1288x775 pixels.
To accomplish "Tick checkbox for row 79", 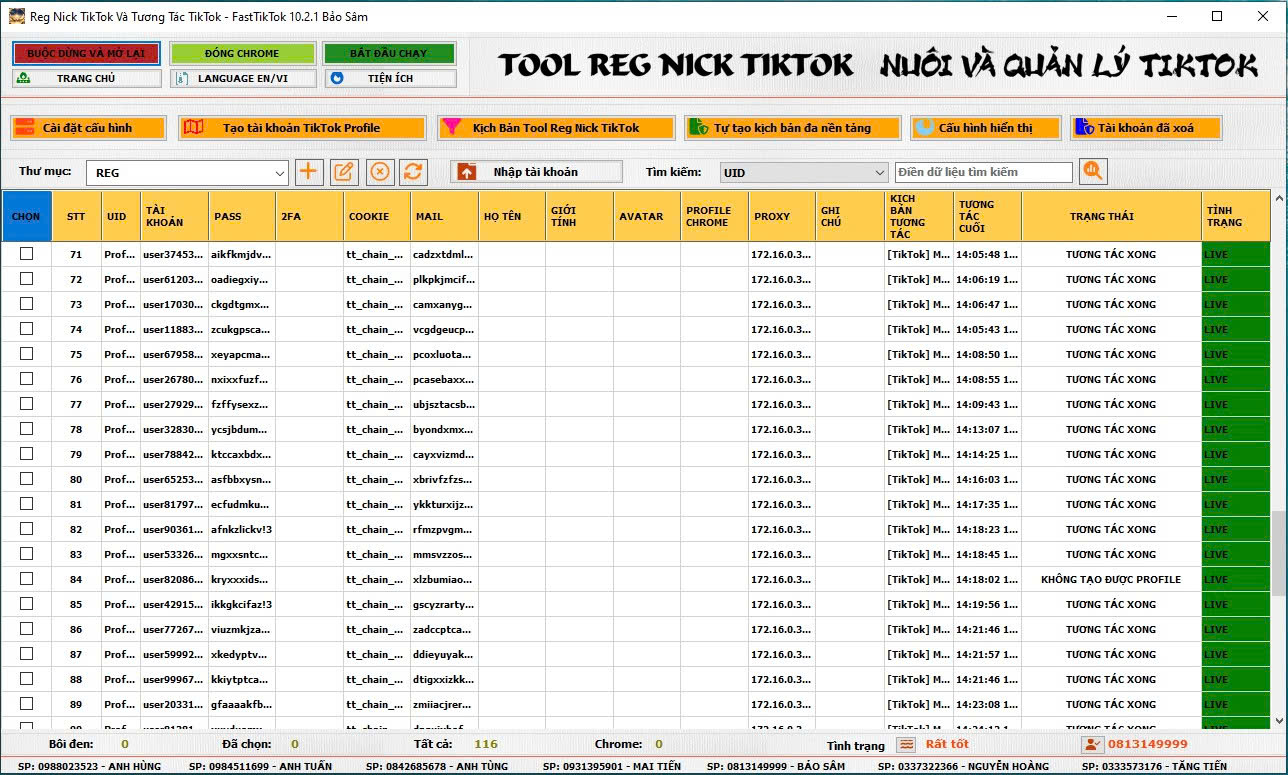I will [26, 454].
